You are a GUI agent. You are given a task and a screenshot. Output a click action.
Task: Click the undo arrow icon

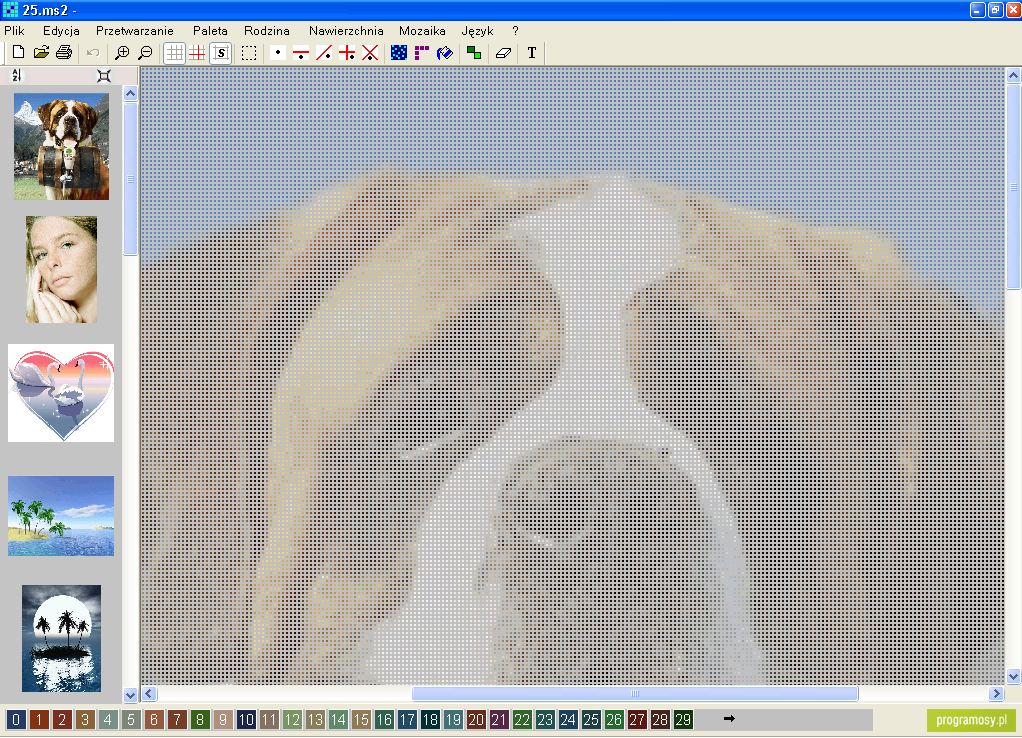click(x=93, y=53)
